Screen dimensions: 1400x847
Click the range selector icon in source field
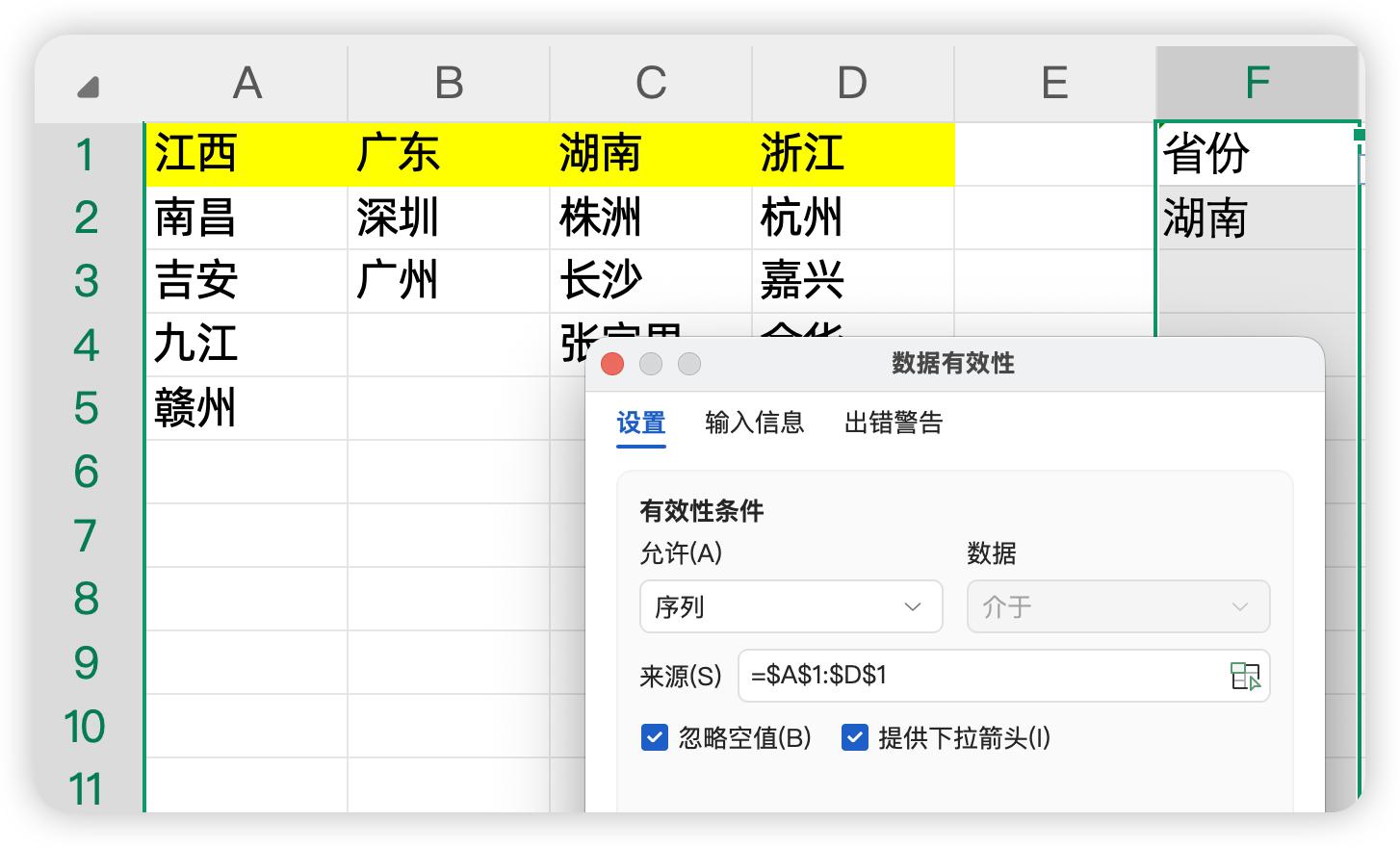click(x=1245, y=676)
